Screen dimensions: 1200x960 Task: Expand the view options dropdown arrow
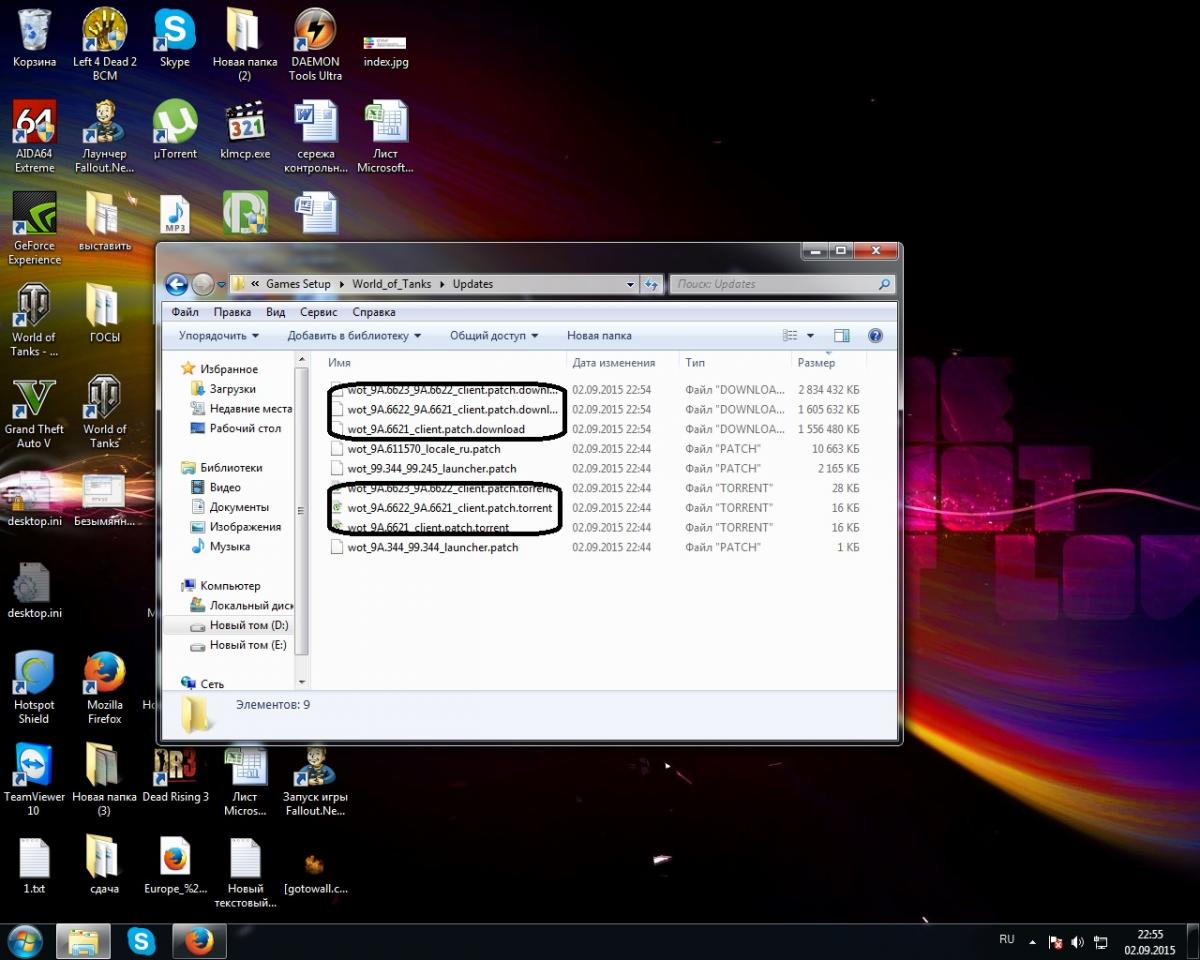pyautogui.click(x=810, y=336)
